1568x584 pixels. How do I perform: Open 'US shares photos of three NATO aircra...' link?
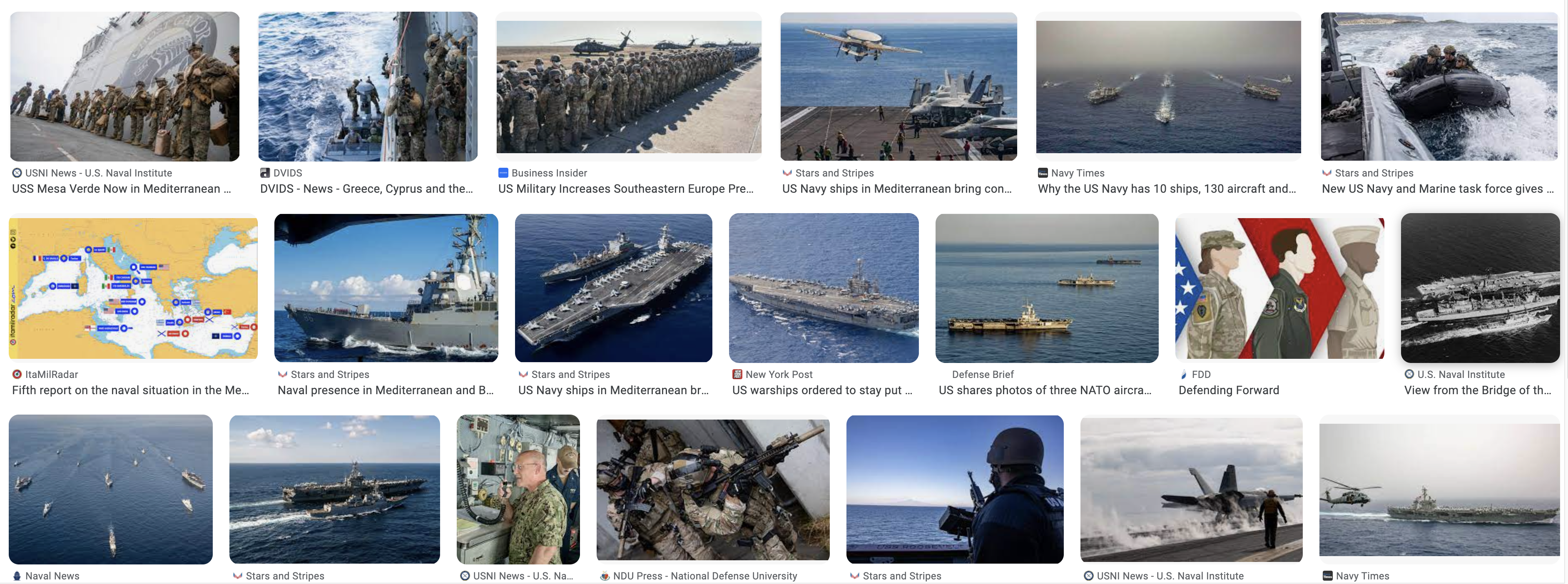1045,390
